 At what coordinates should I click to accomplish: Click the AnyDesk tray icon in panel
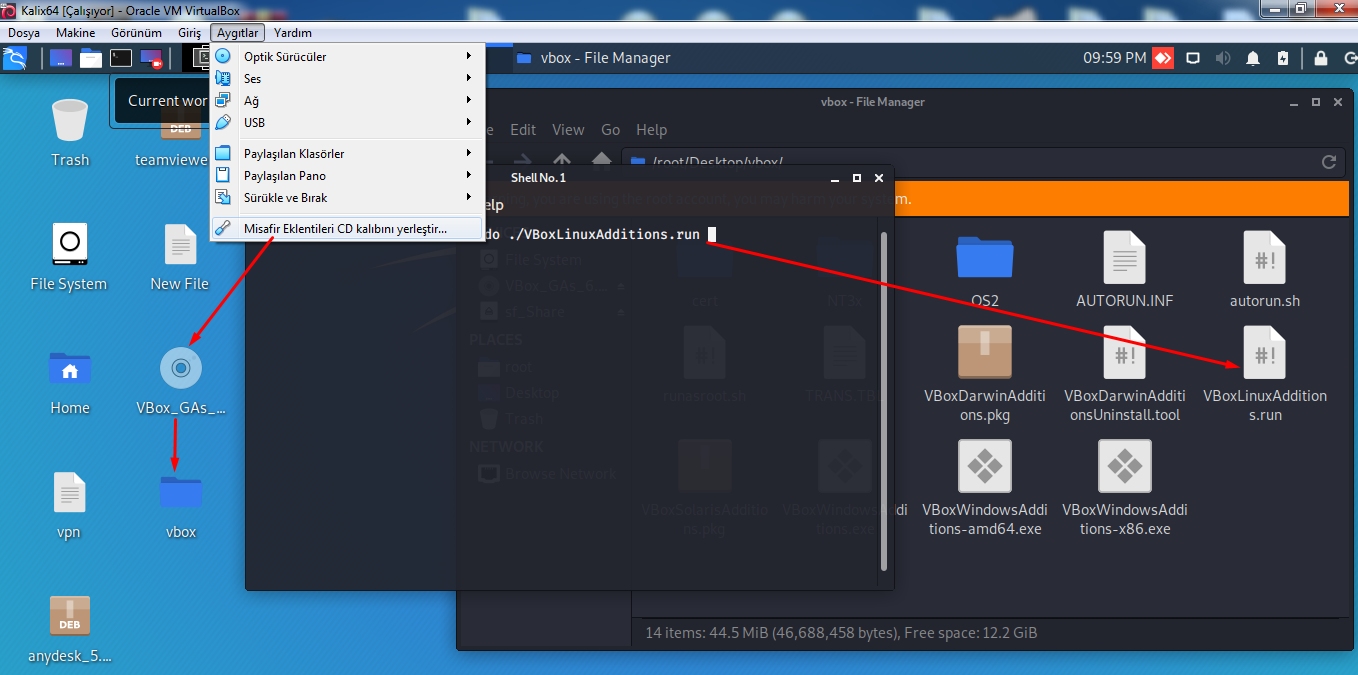coord(1162,58)
